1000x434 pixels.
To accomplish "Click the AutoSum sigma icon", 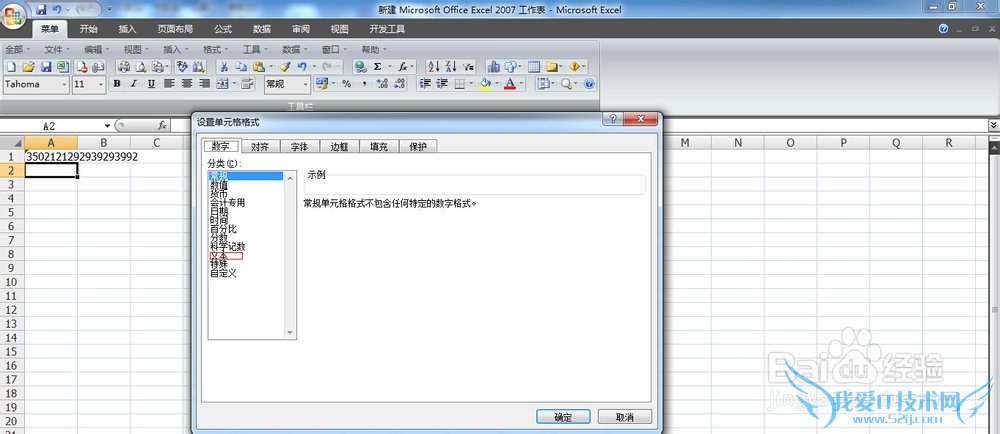I will pos(378,67).
